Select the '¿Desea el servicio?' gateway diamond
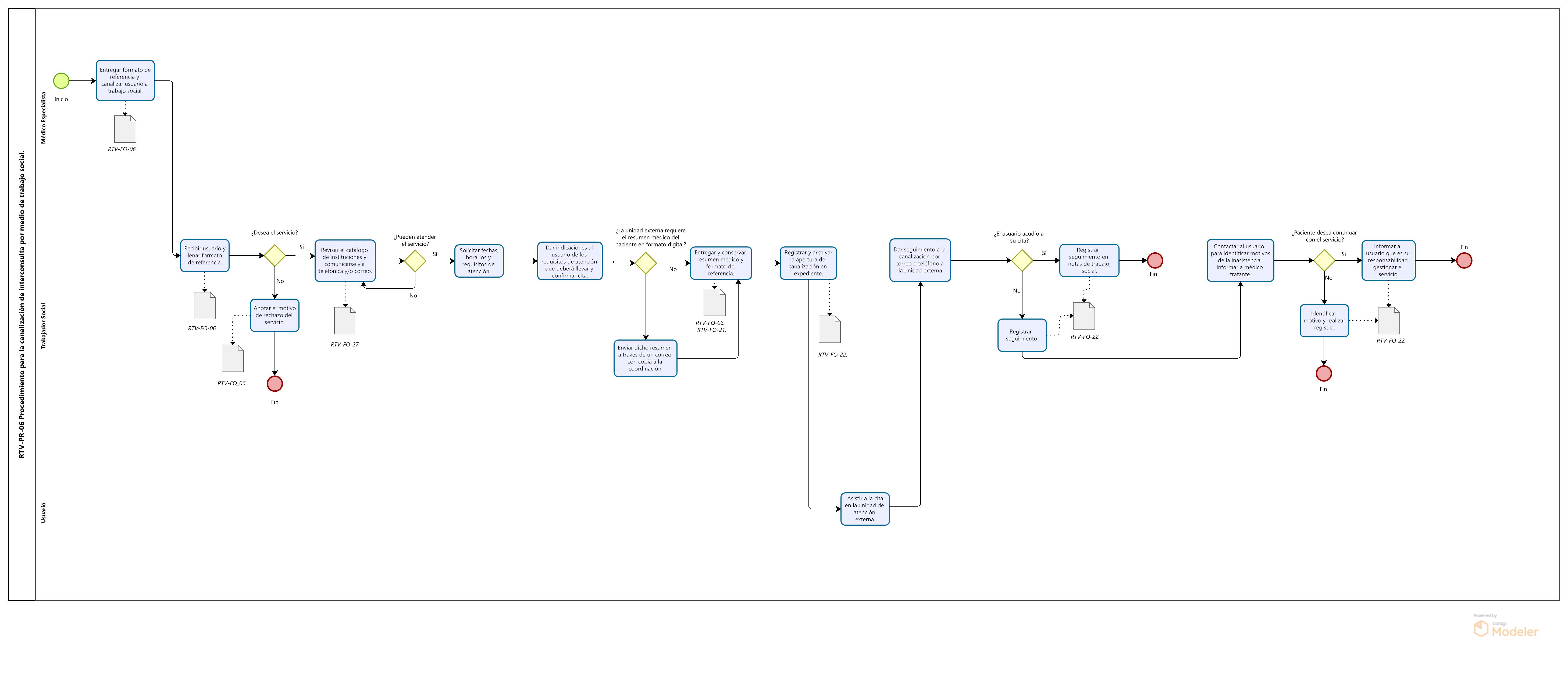The height and width of the screenshot is (679, 1568). click(x=275, y=256)
